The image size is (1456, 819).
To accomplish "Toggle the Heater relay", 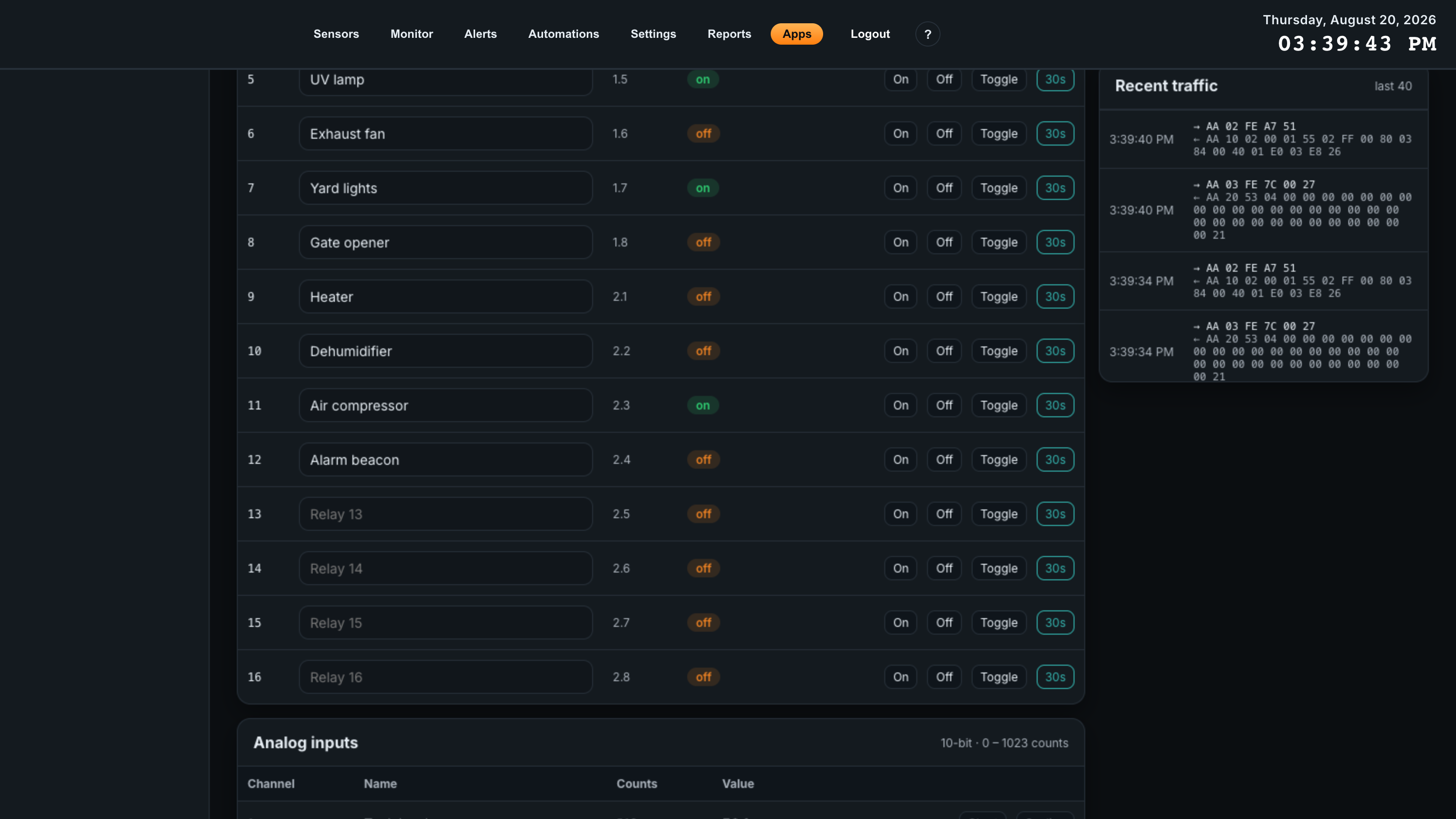I will click(x=999, y=296).
